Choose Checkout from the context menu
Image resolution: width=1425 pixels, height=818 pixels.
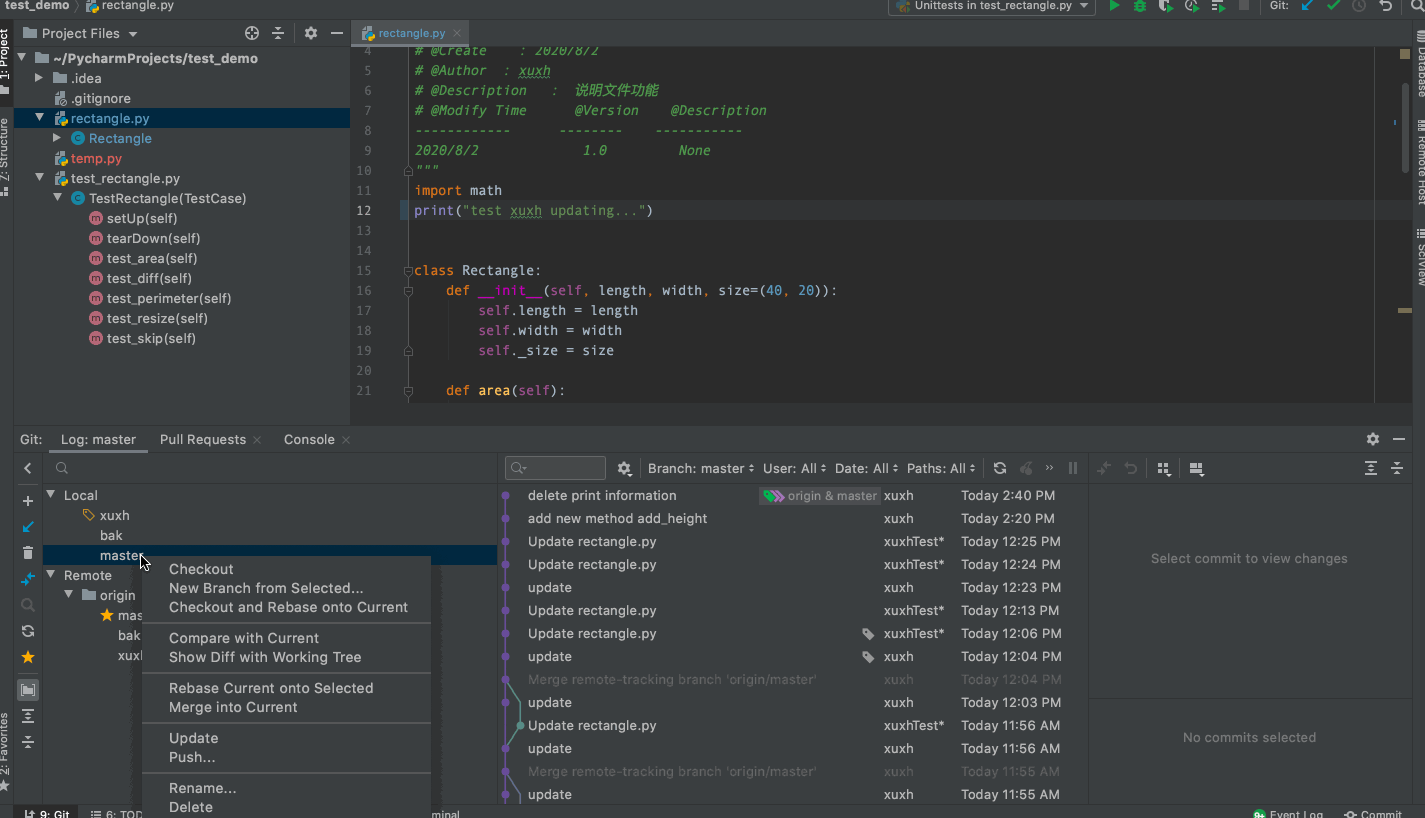[201, 569]
